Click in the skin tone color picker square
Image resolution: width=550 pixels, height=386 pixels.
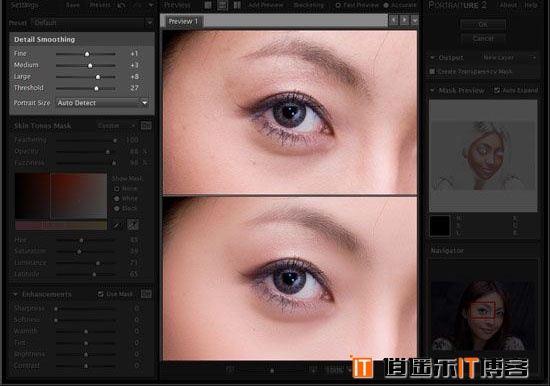pos(61,196)
